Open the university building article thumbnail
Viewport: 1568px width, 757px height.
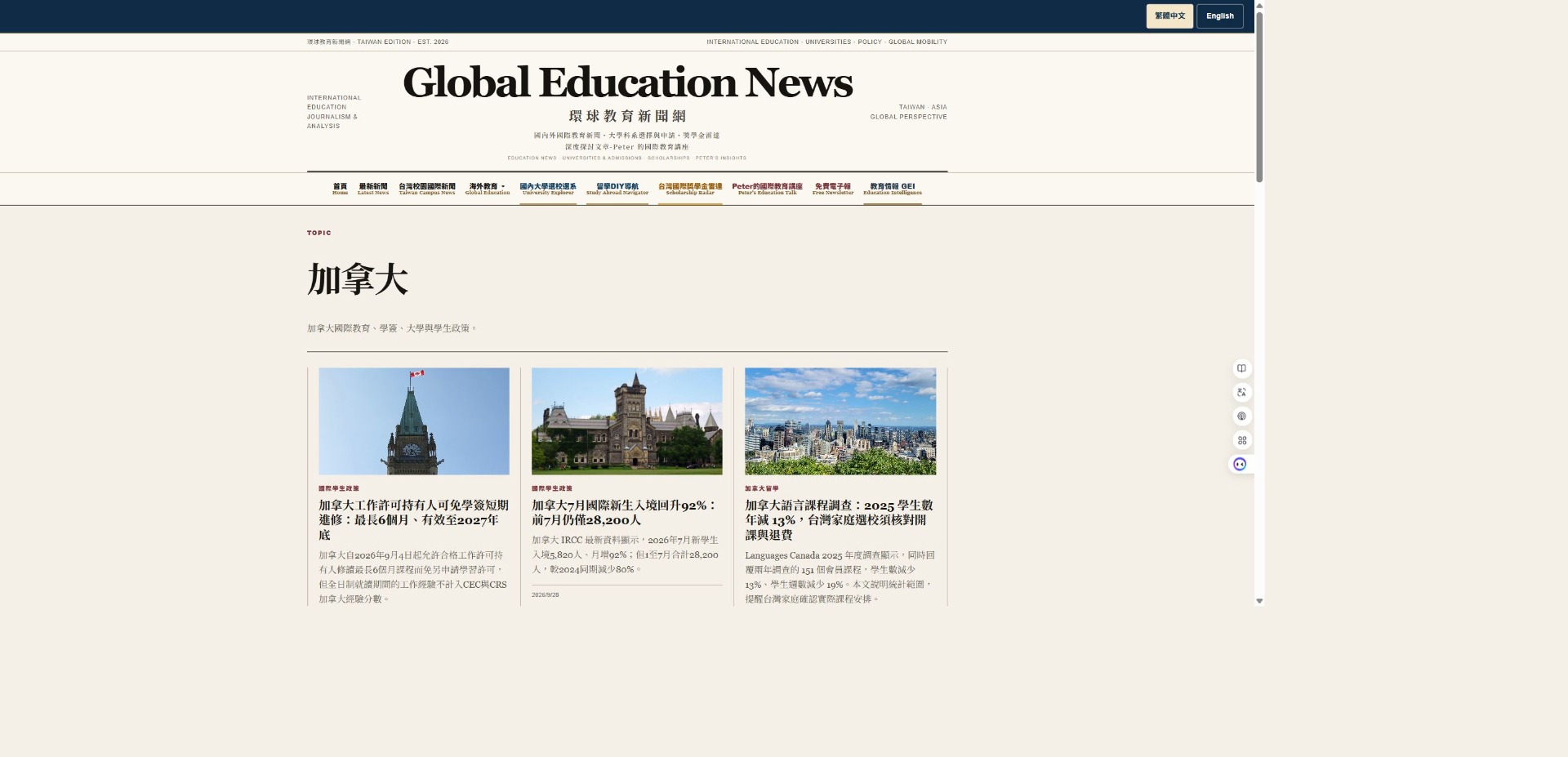click(x=627, y=421)
